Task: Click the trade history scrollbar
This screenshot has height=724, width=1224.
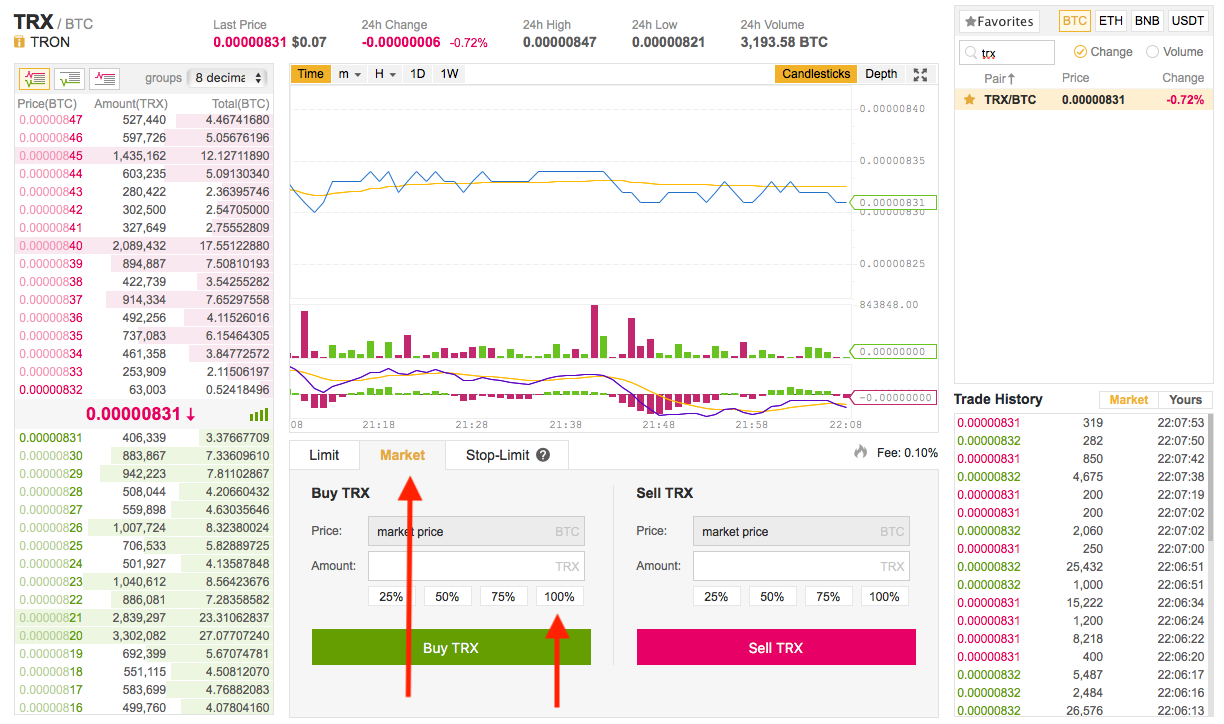Action: click(1209, 480)
